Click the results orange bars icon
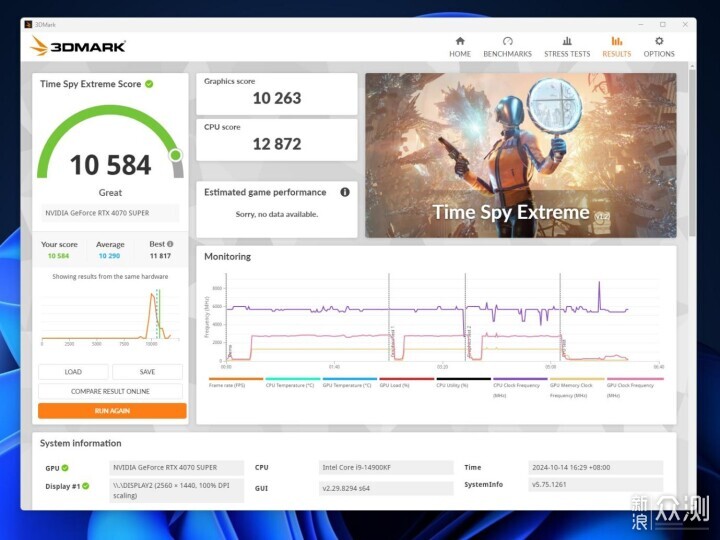The height and width of the screenshot is (540, 720). click(x=617, y=41)
